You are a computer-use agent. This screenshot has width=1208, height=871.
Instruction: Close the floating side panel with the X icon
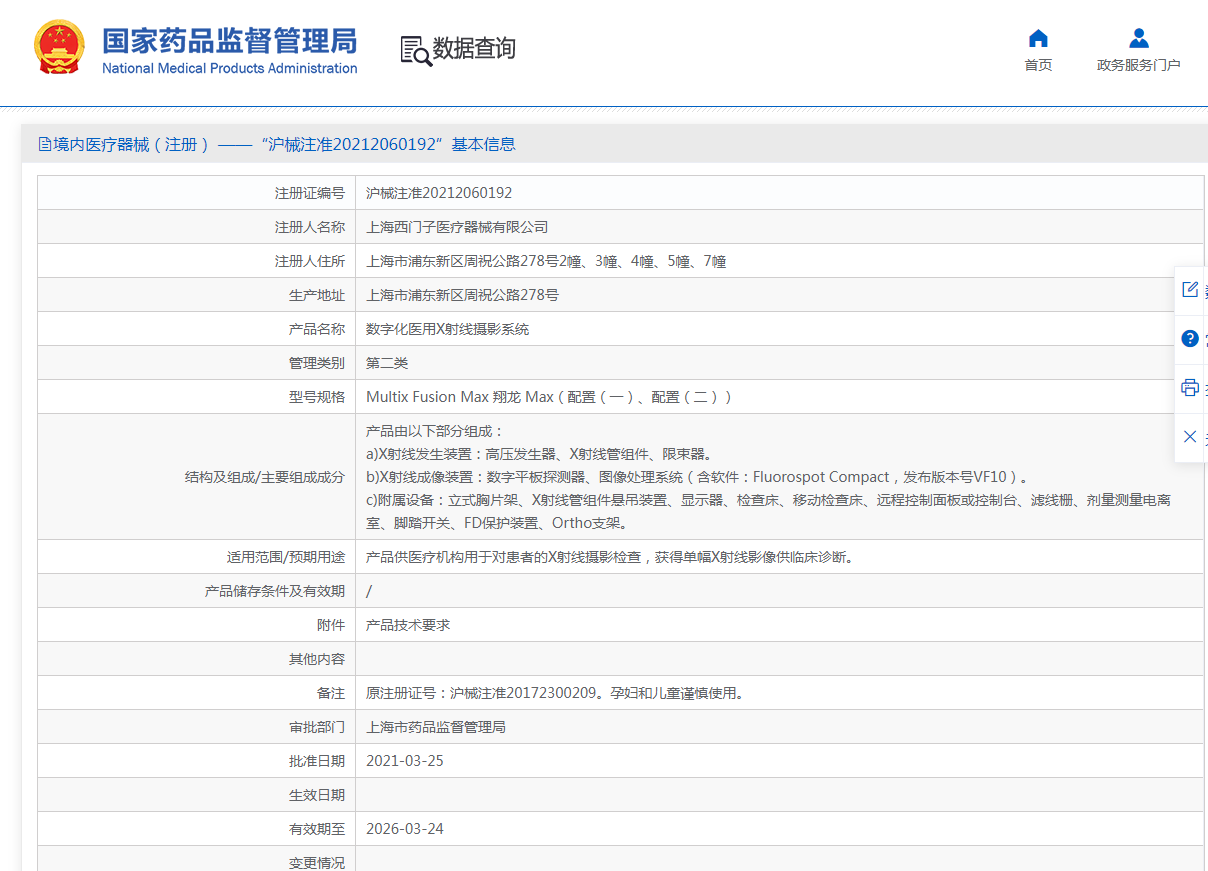(1190, 436)
